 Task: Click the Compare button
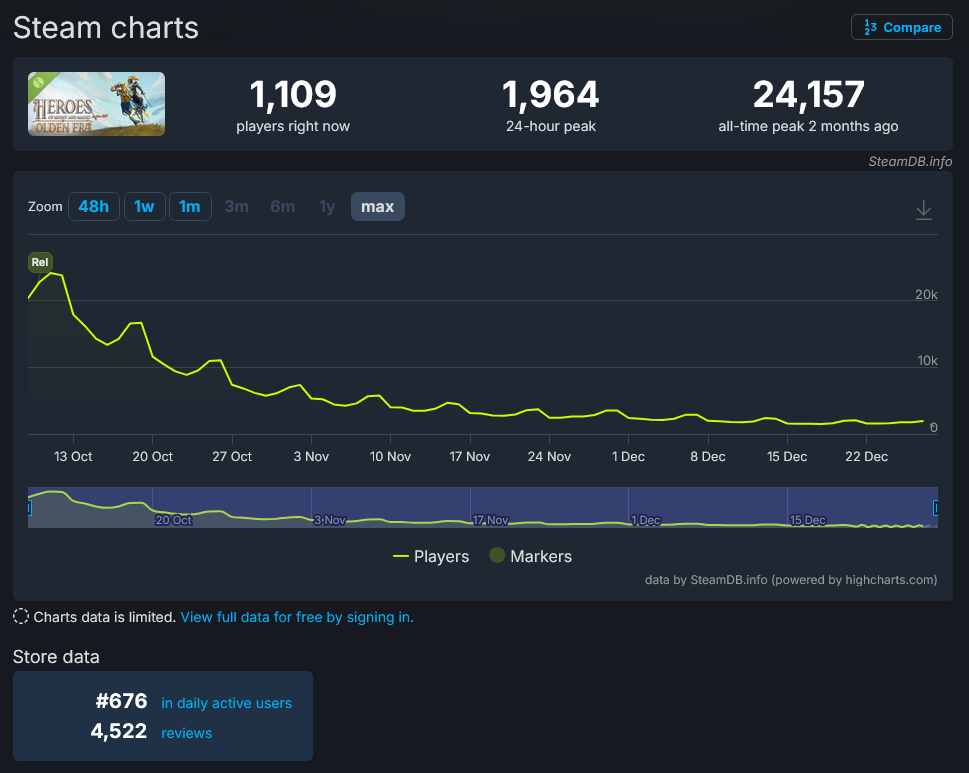click(902, 27)
